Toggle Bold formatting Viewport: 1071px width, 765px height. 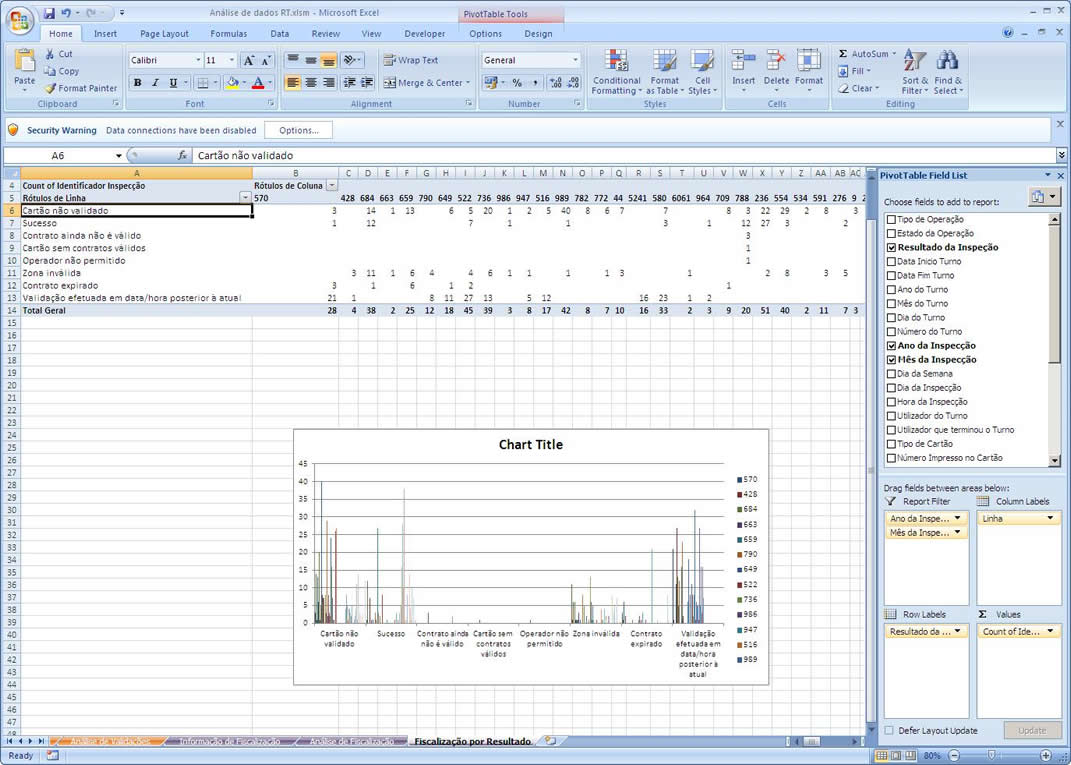click(138, 83)
